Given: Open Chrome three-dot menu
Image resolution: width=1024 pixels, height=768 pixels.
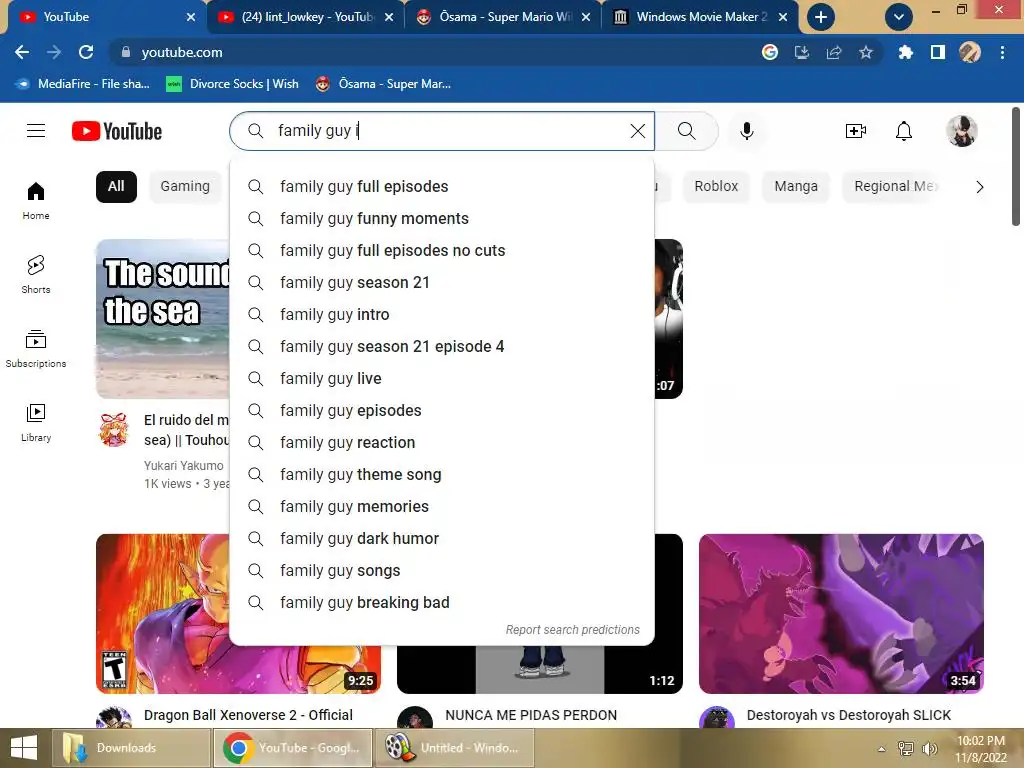Looking at the screenshot, I should (x=1002, y=52).
